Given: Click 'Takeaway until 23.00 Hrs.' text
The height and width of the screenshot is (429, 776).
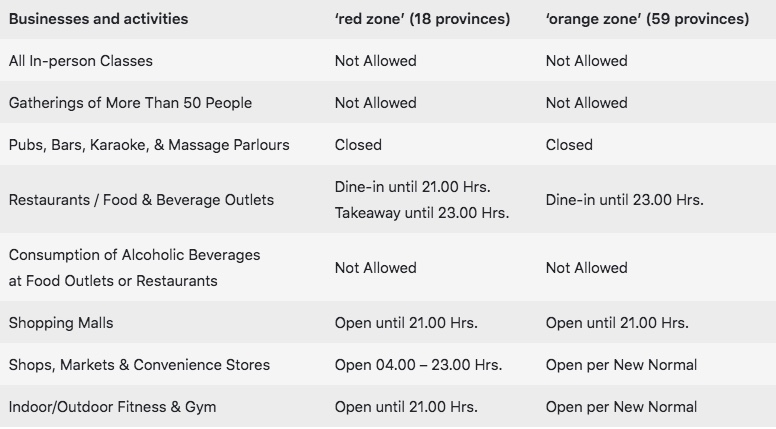Looking at the screenshot, I should click(422, 213).
